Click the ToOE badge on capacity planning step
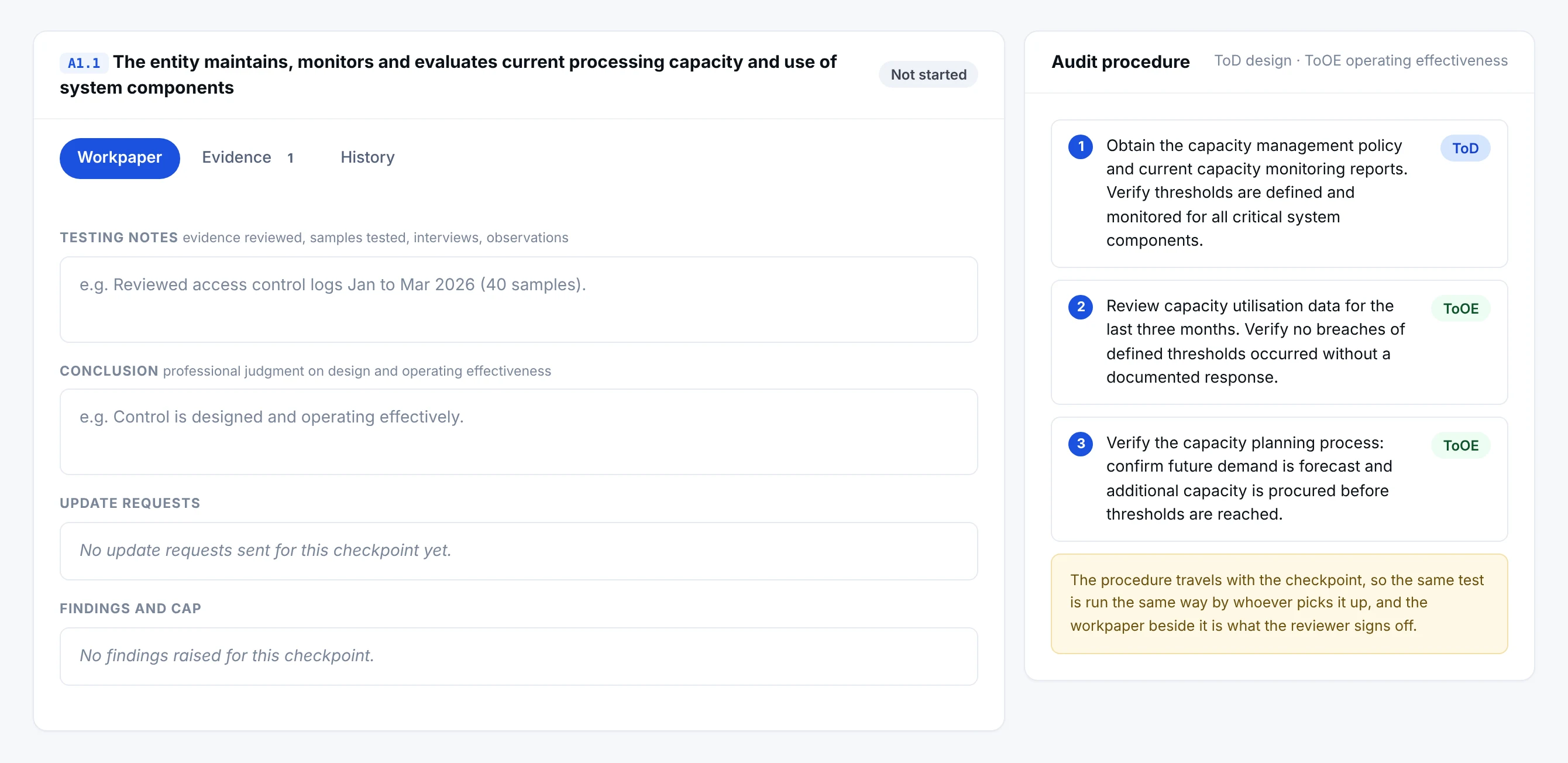The height and width of the screenshot is (763, 1568). (x=1460, y=445)
